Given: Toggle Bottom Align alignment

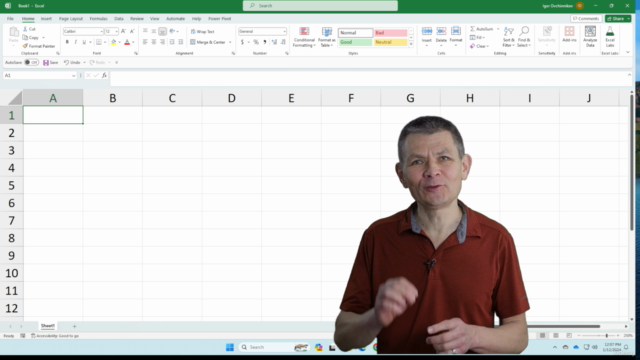Looking at the screenshot, I should [x=162, y=31].
